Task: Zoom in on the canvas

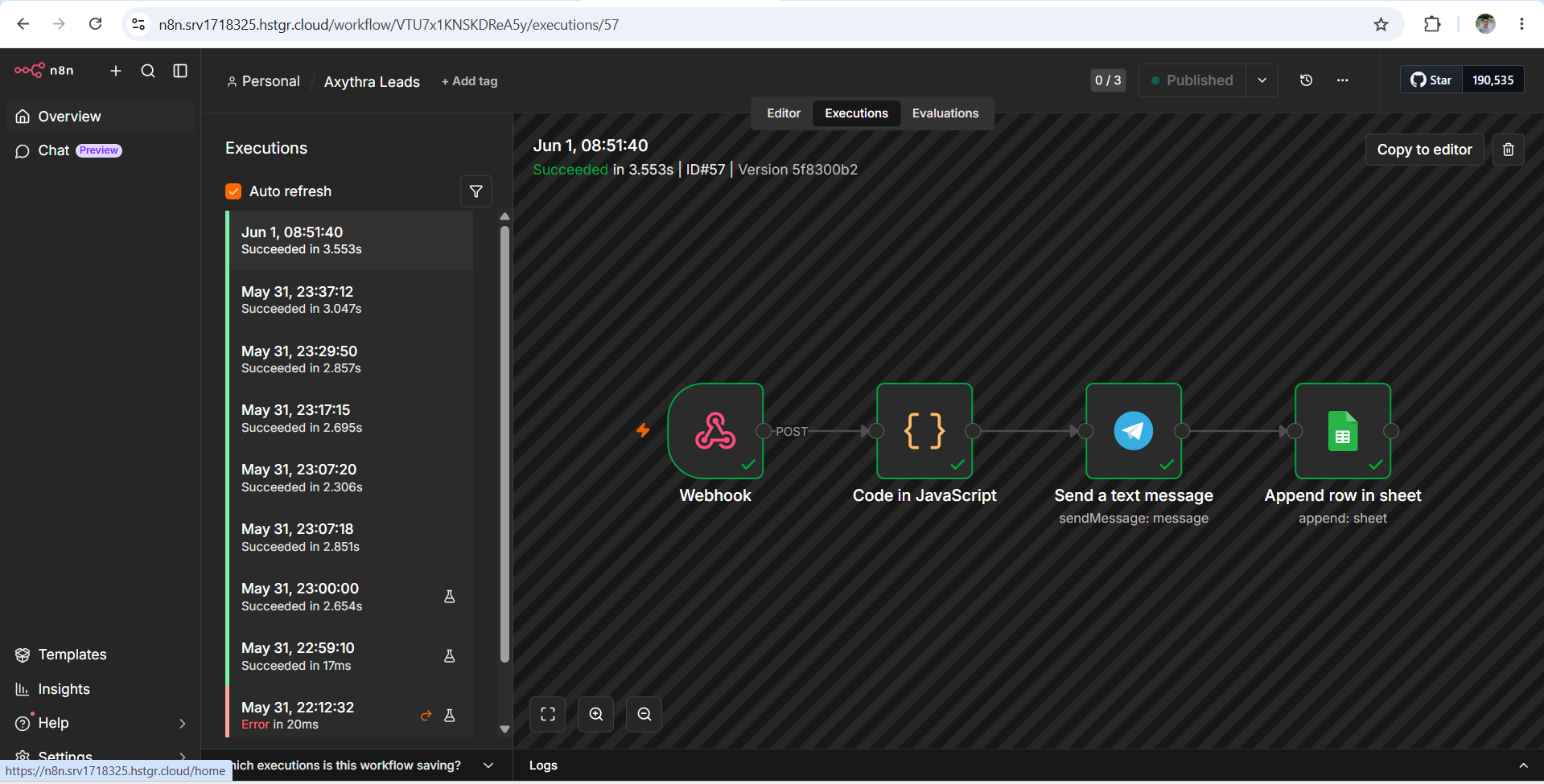Action: pyautogui.click(x=596, y=714)
